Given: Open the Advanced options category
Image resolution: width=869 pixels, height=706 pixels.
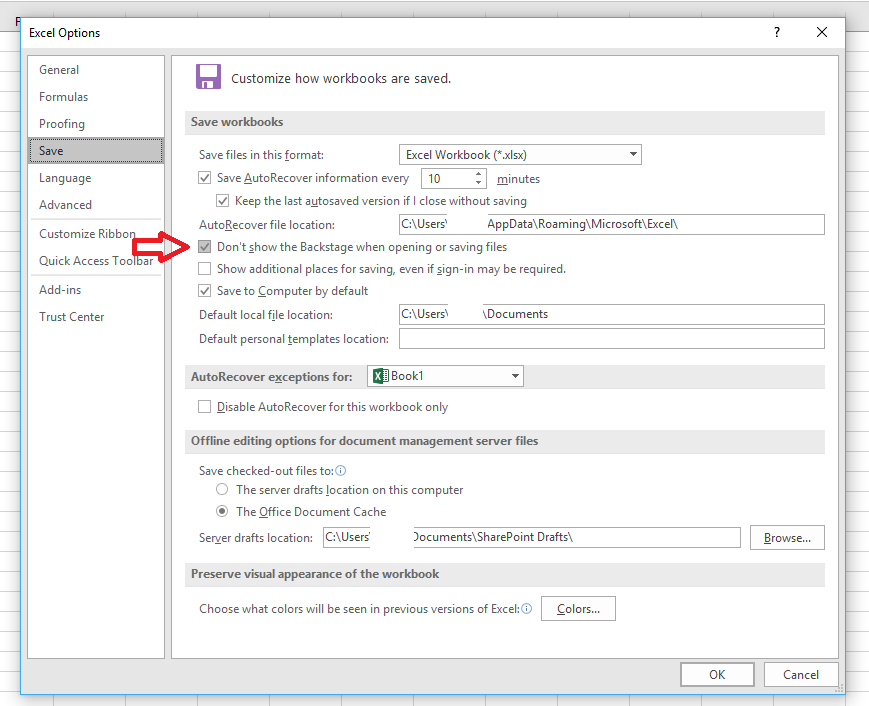Looking at the screenshot, I should tap(96, 204).
